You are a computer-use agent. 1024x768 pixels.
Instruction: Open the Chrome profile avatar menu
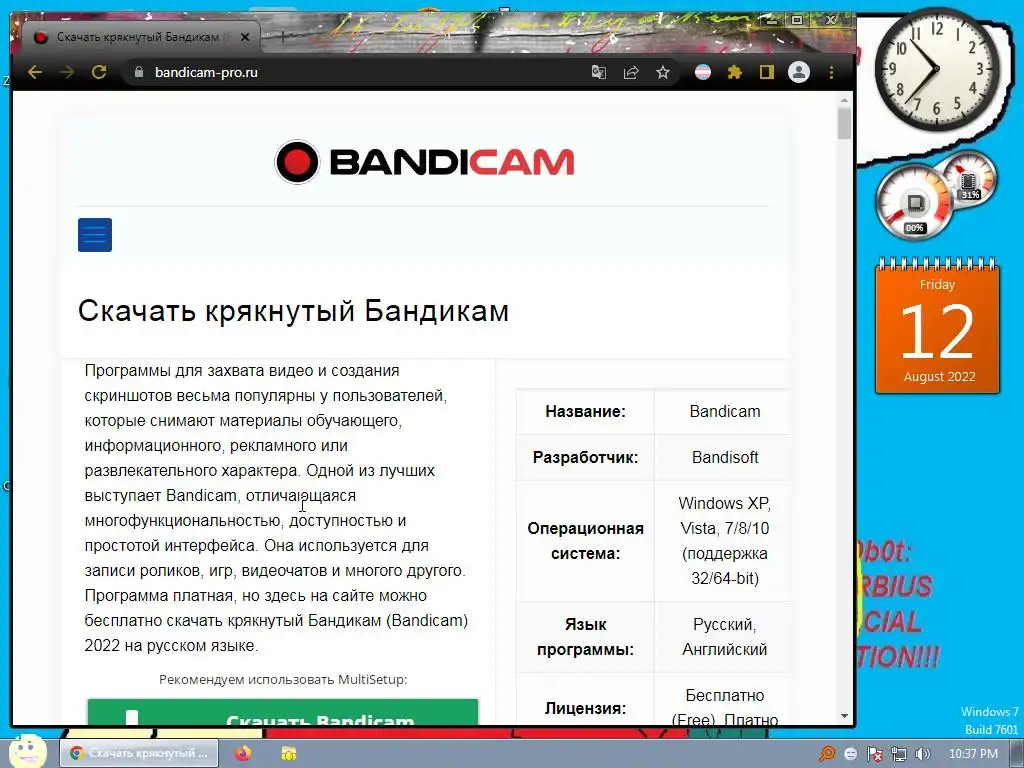point(799,72)
